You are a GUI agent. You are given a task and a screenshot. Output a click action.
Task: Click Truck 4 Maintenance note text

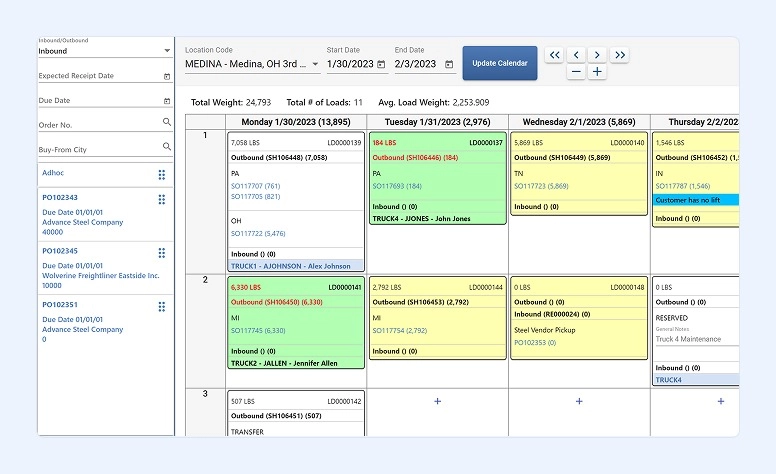(688, 339)
